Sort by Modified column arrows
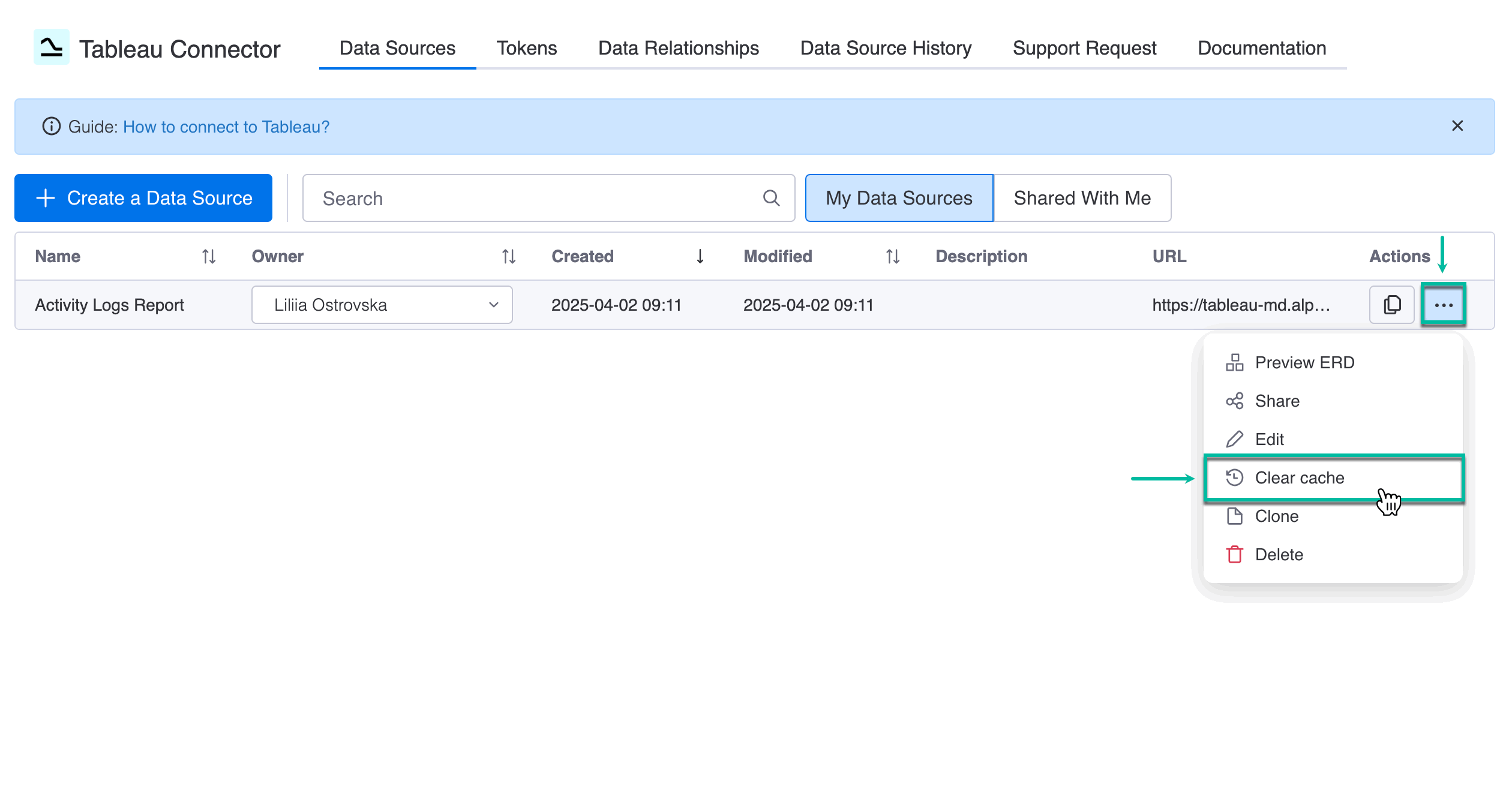This screenshot has height=811, width=1512. [892, 257]
